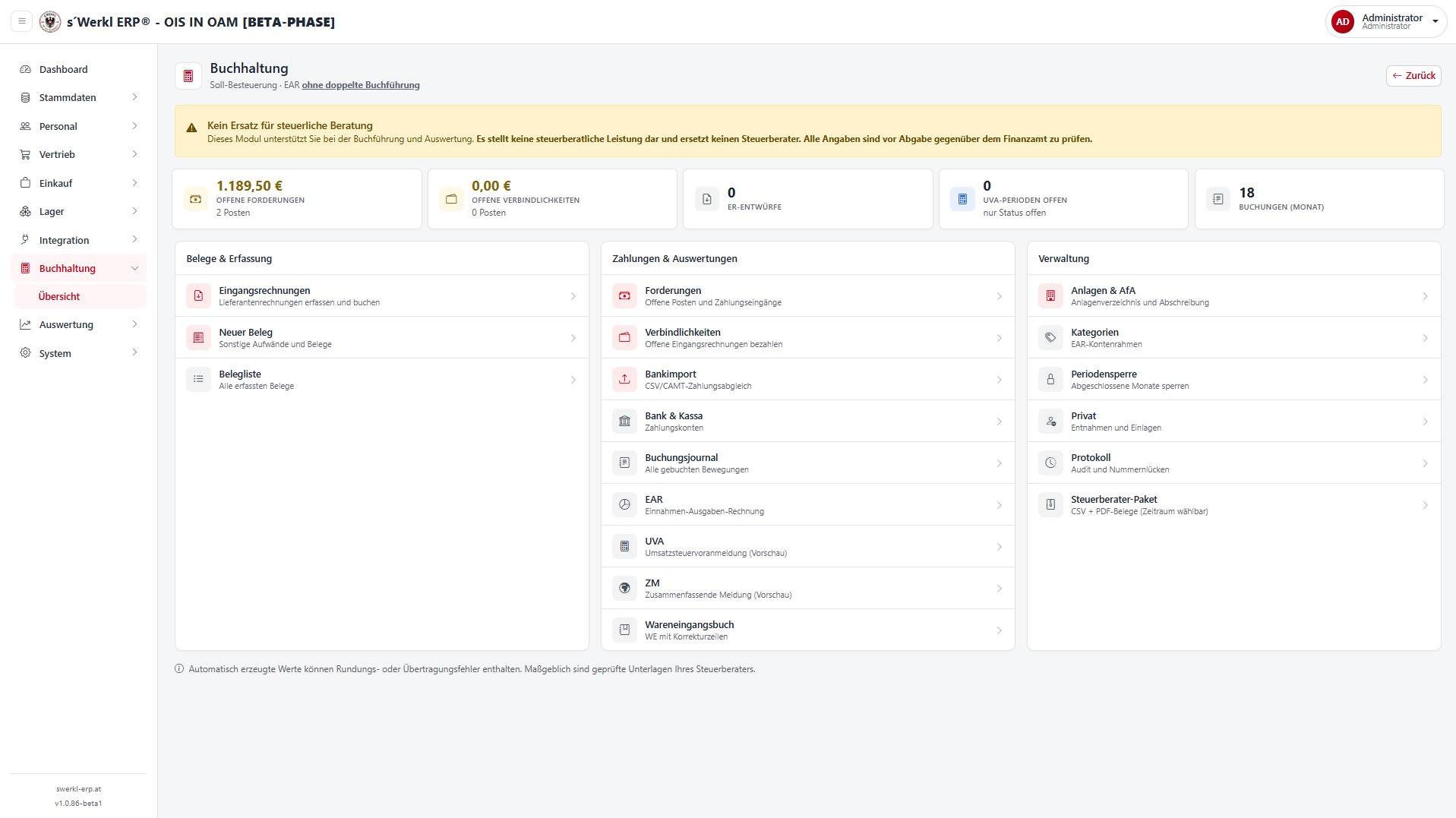Screen dimensions: 1456x818
Task: Click the ZM globe icon
Action: [624, 588]
